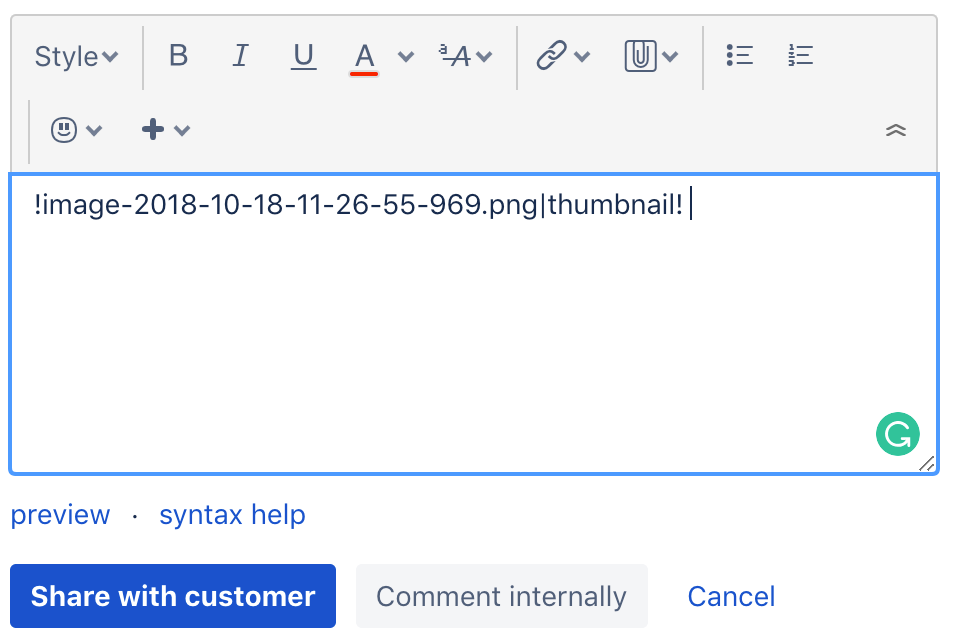Collapse the formatting toolbar
The height and width of the screenshot is (642, 960).
896,129
